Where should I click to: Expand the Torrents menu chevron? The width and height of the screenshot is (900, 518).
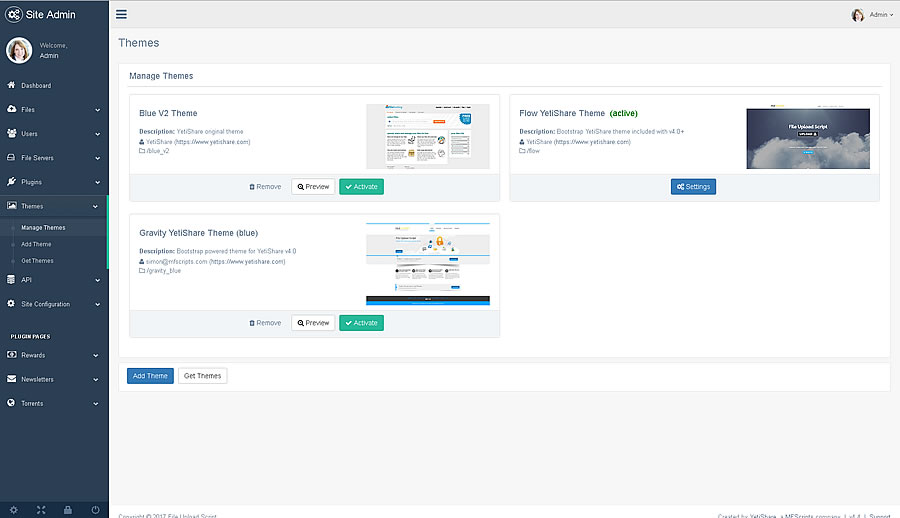95,404
